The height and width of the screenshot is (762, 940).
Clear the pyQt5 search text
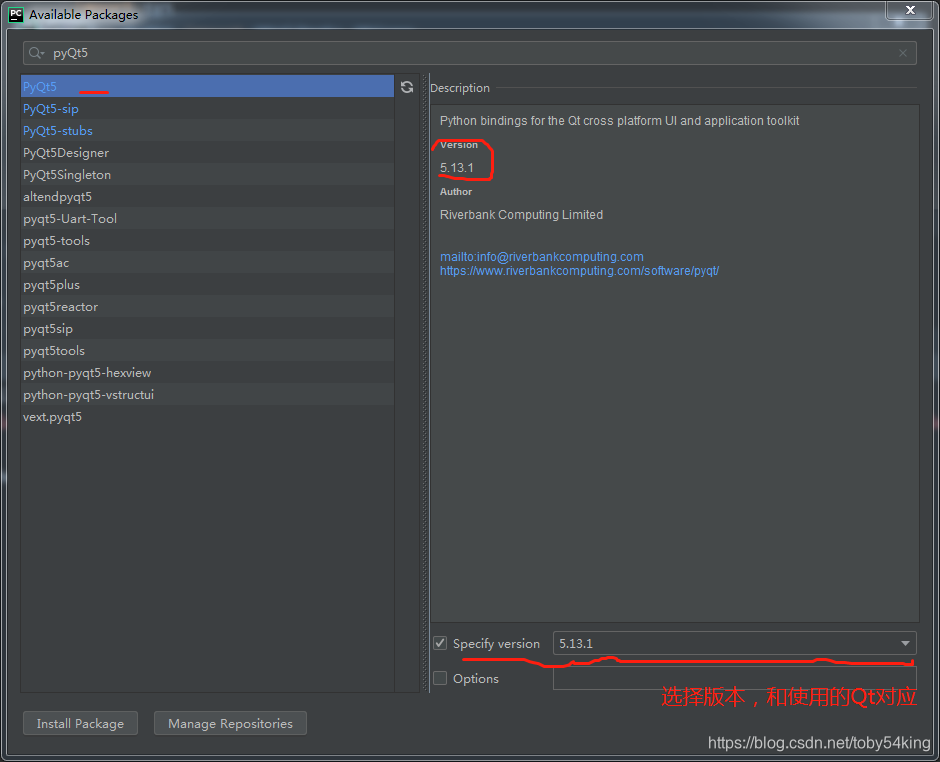[903, 53]
